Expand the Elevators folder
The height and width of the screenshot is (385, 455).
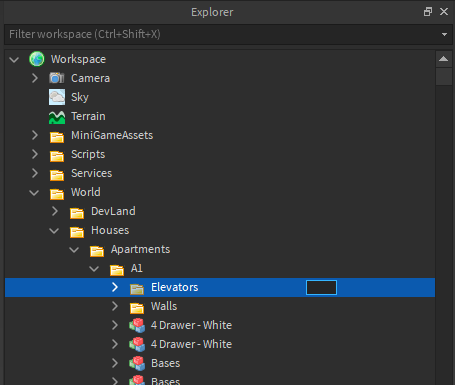[115, 287]
